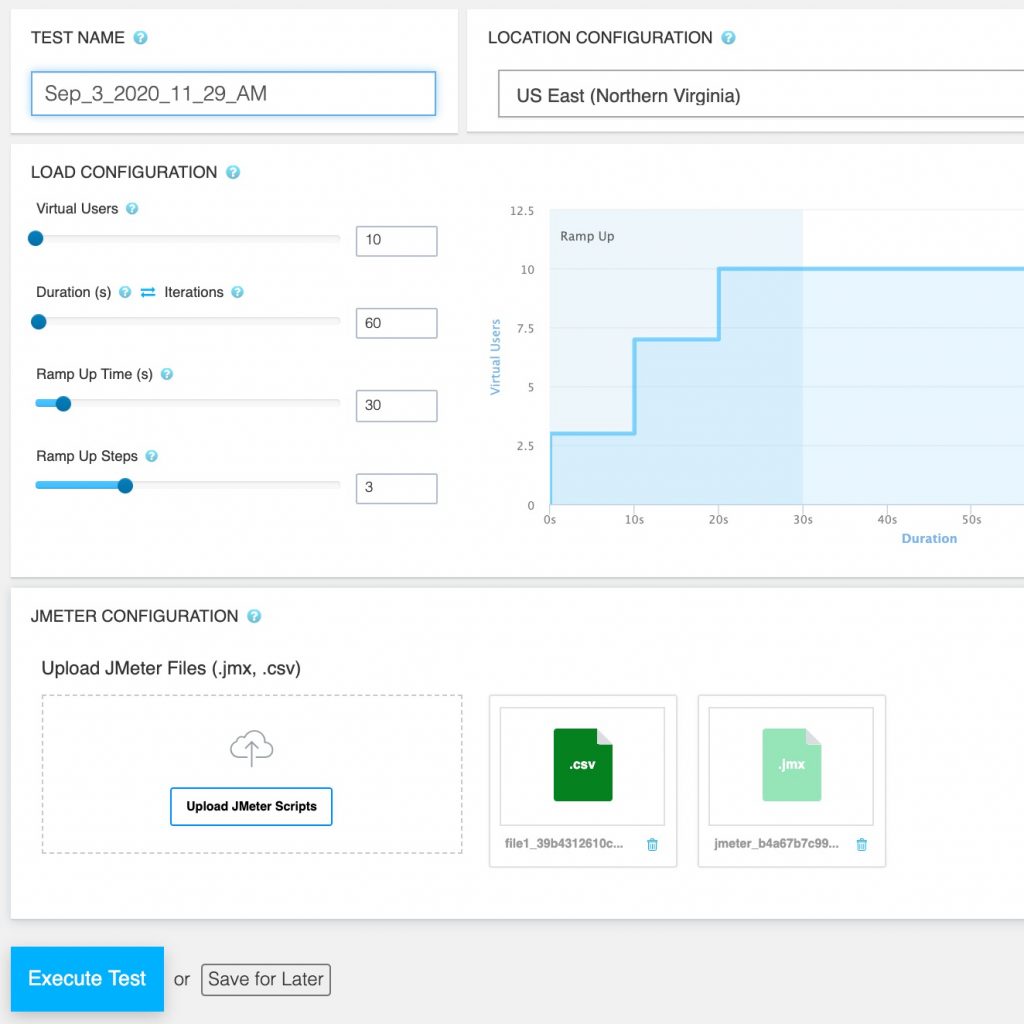Click the Execute Test button
This screenshot has width=1024, height=1024.
pyautogui.click(x=87, y=979)
